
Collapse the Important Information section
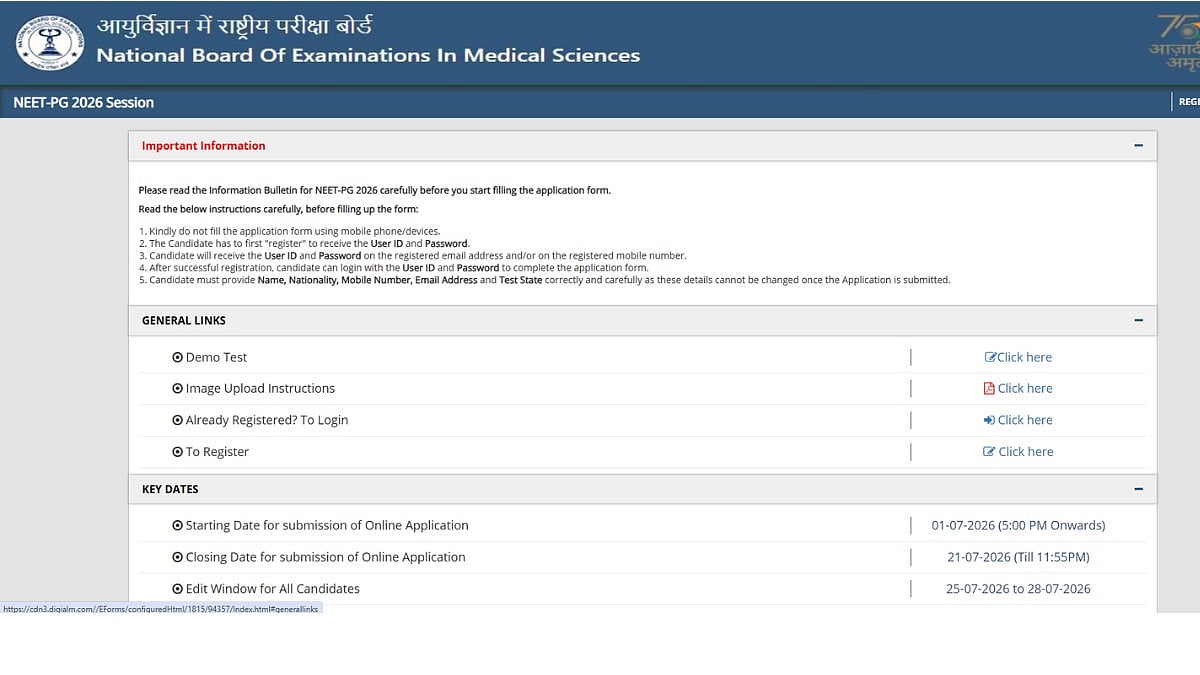coord(1138,146)
